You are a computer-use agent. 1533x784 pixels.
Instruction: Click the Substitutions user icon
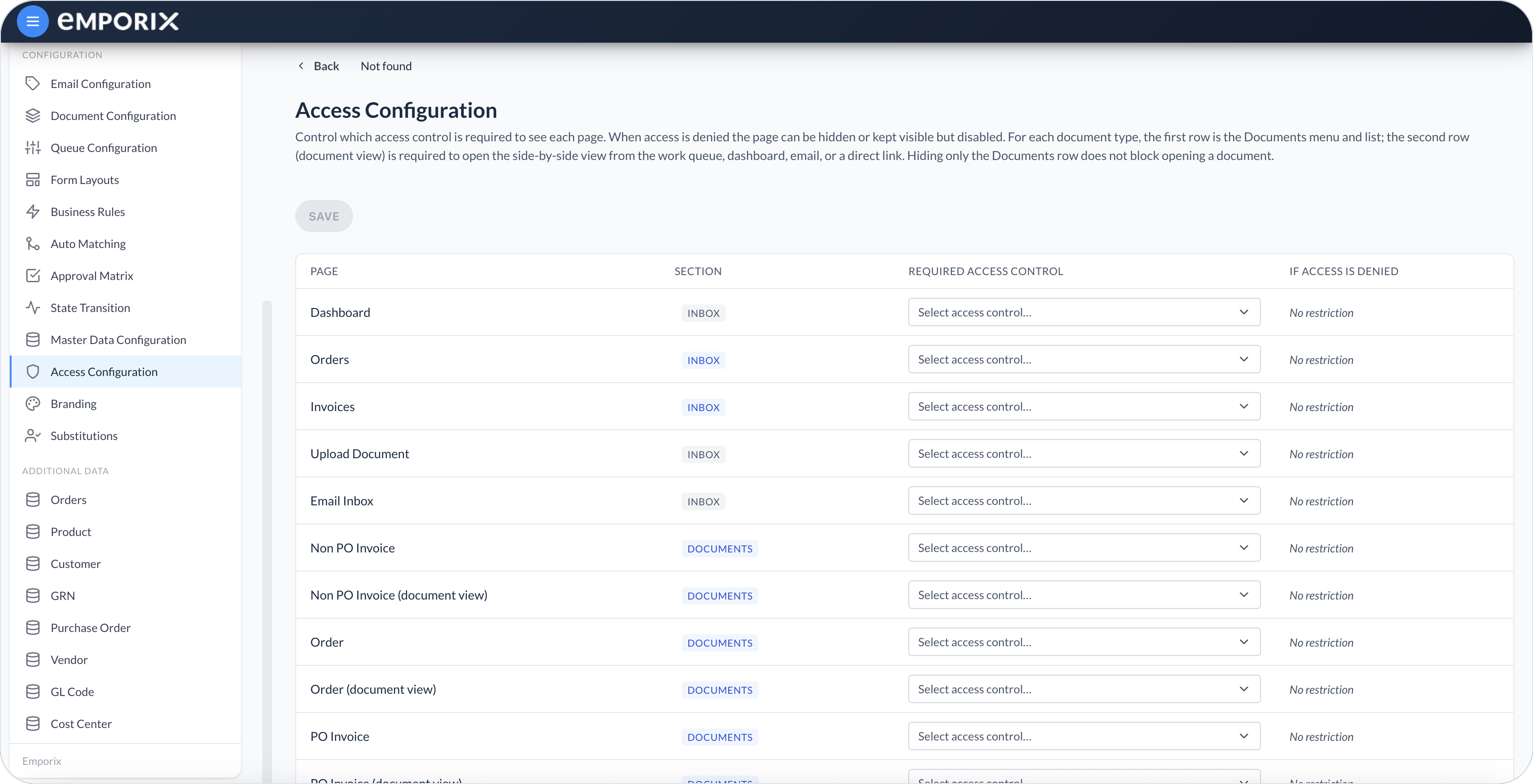[33, 436]
